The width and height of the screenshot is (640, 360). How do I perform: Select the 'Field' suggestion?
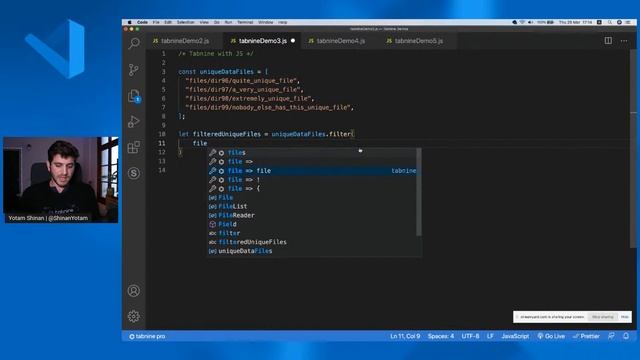[x=313, y=224]
